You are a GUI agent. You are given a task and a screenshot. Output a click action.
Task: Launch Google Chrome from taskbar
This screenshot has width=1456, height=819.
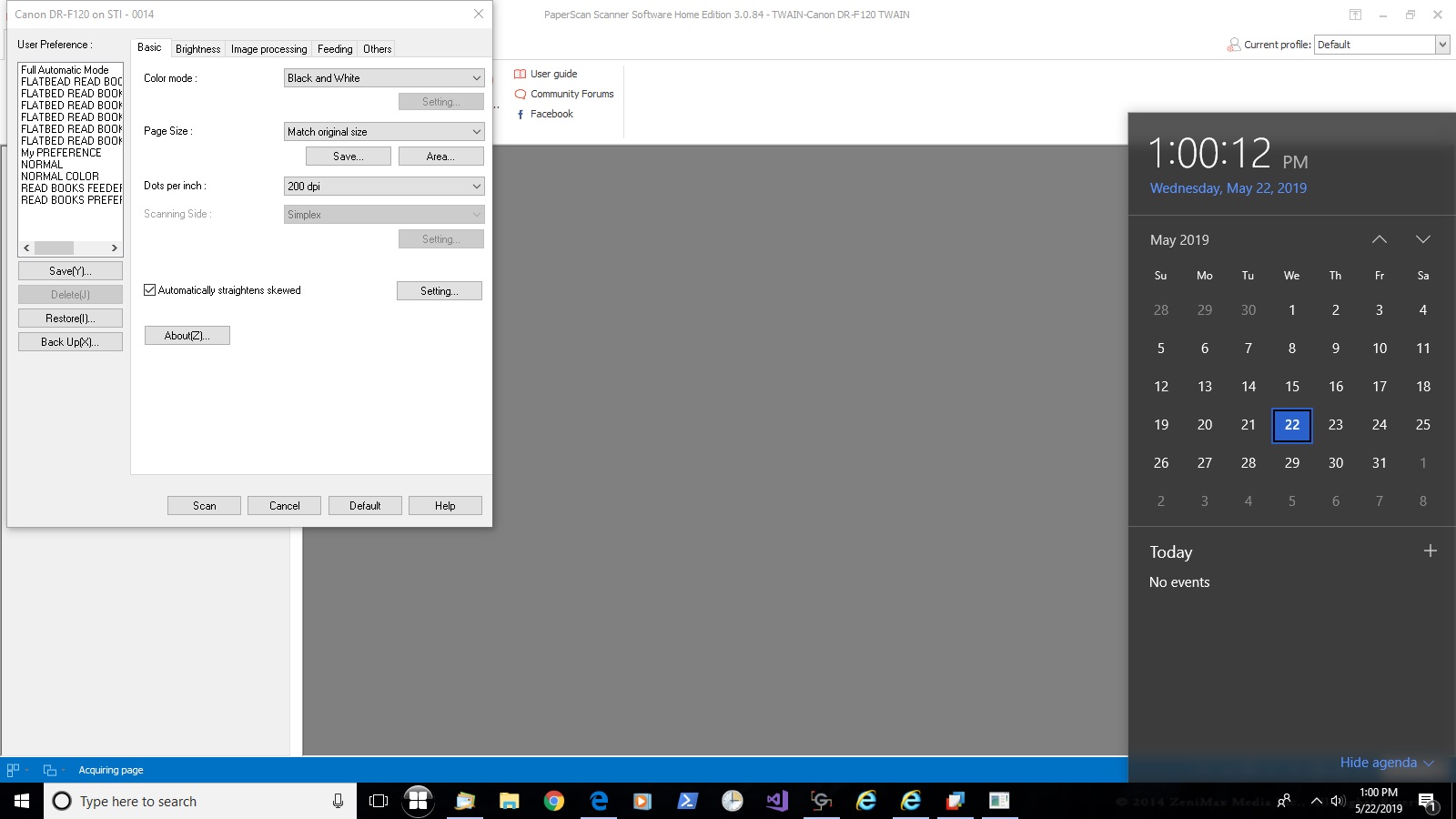(553, 801)
